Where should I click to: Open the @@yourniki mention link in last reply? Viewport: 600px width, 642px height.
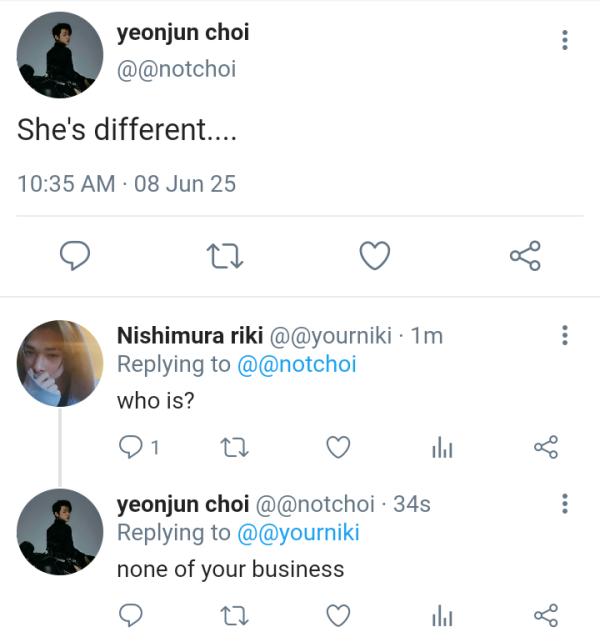coord(298,534)
